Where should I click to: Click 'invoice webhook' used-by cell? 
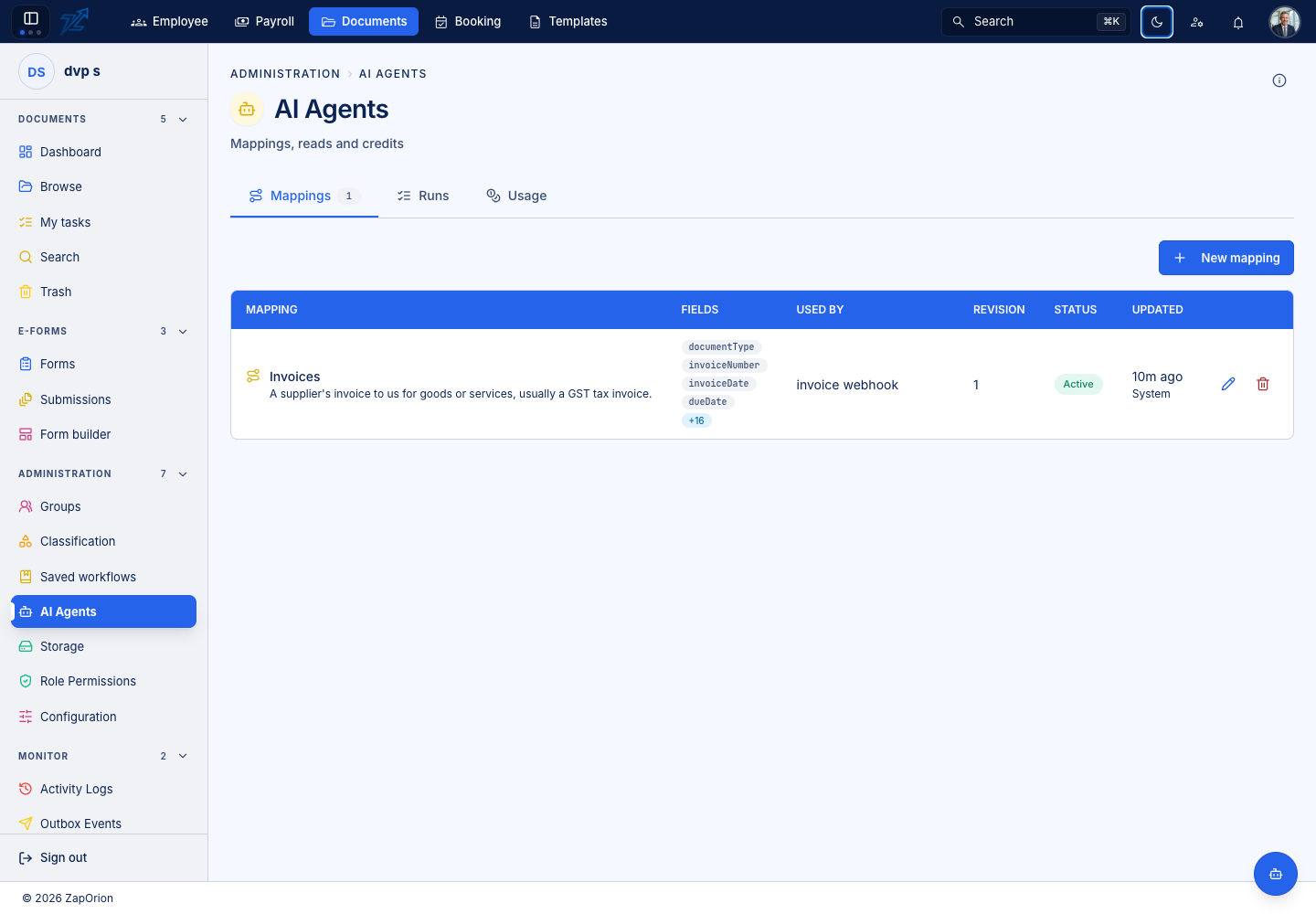(x=847, y=385)
